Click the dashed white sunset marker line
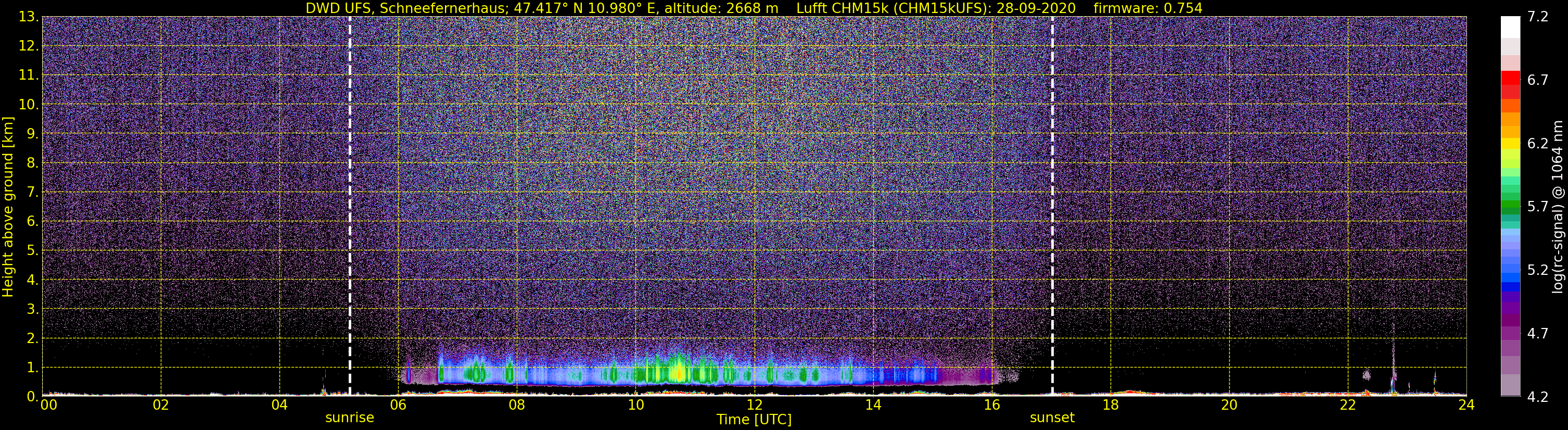The width and height of the screenshot is (1568, 430). pos(1052,206)
